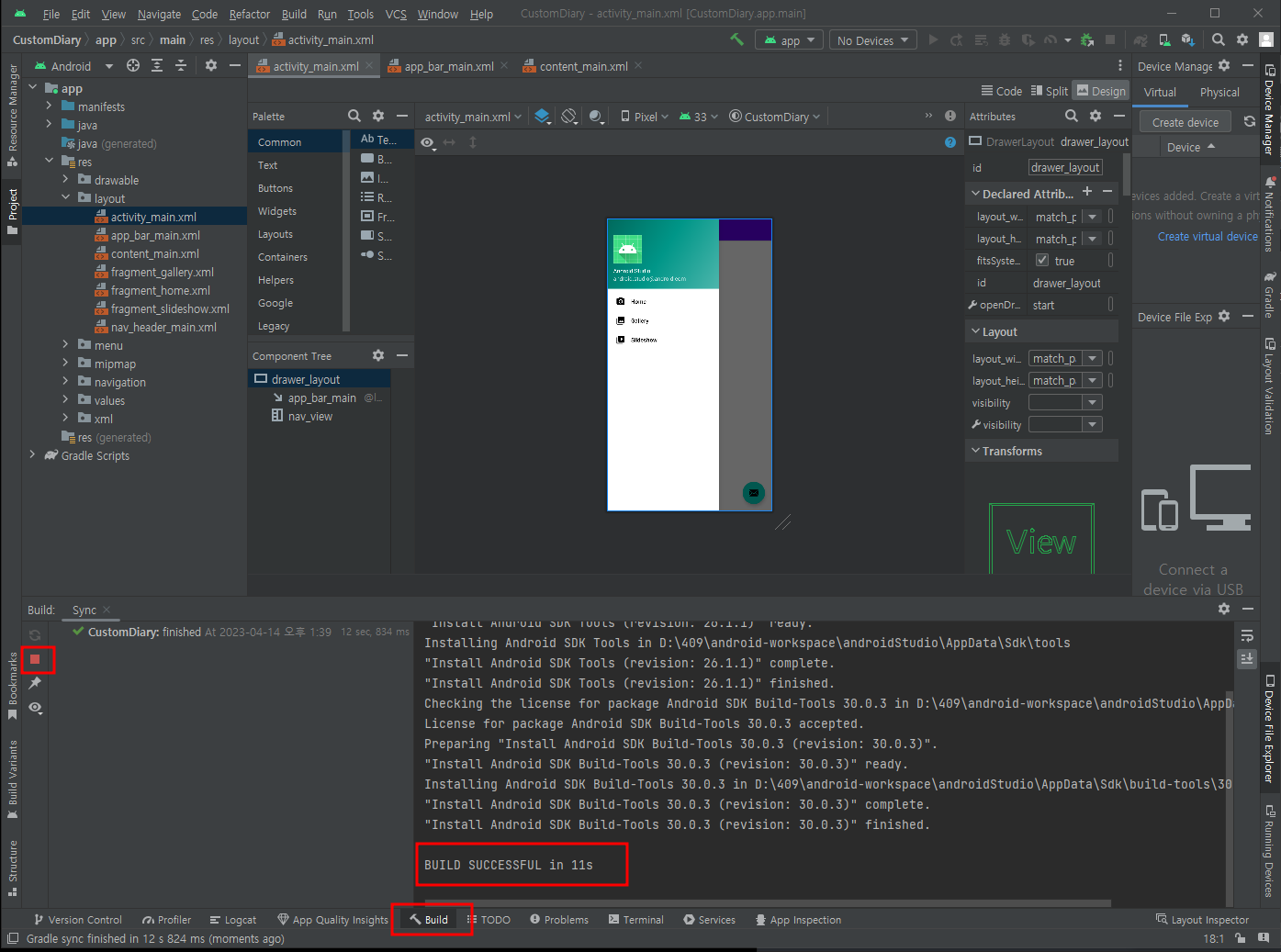The height and width of the screenshot is (952, 1281).
Task: Toggle the fitsSystemWindows true checkbox
Action: 1042,261
